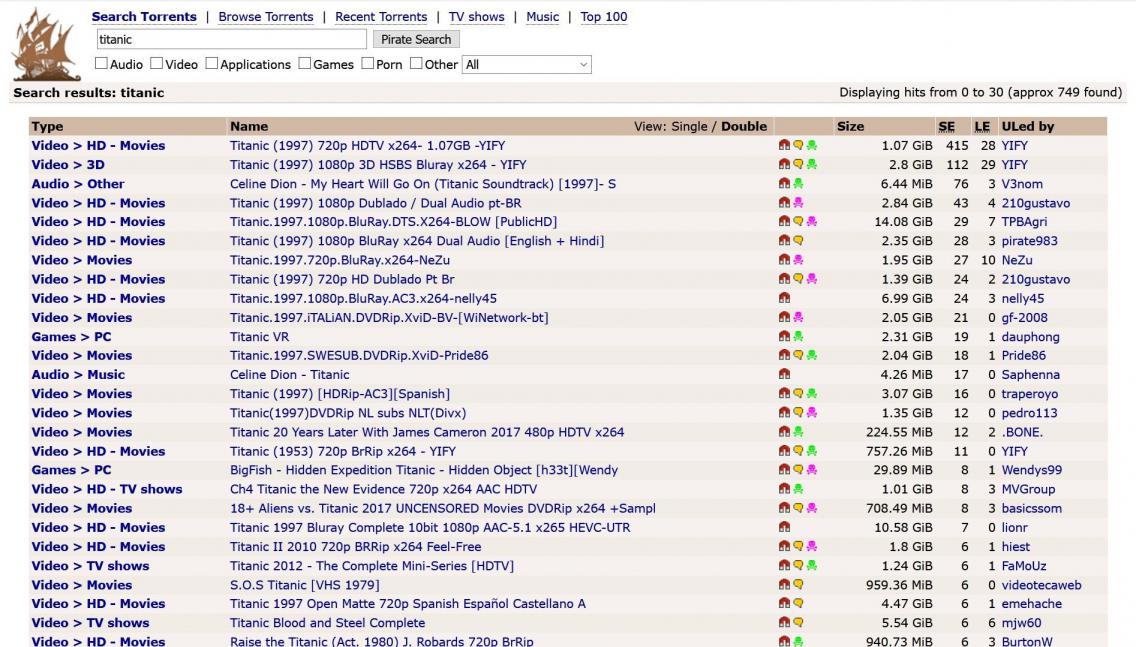1136x647 pixels.
Task: Sort by the Name column header
Action: [x=249, y=126]
